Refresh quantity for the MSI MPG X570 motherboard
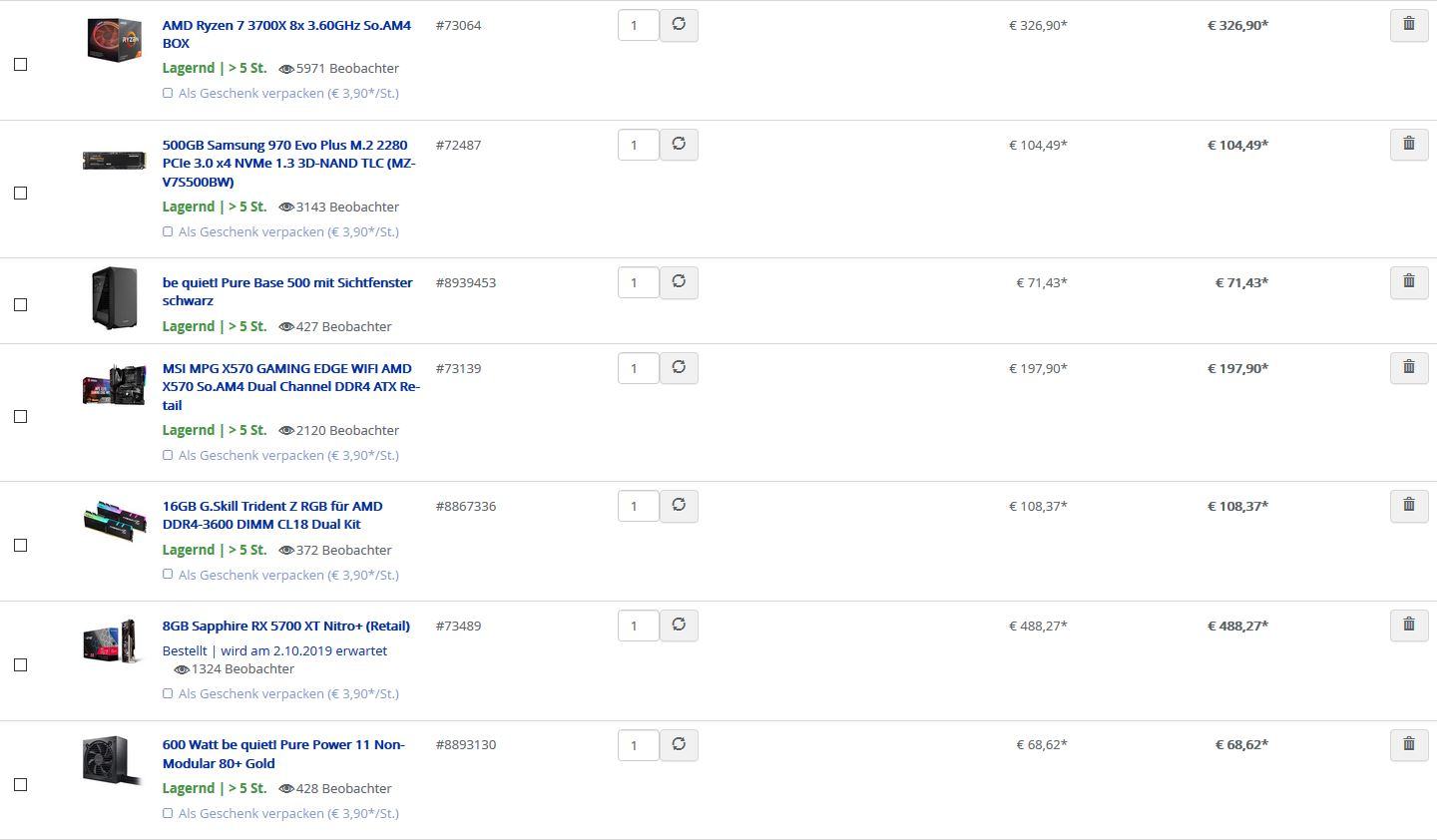The height and width of the screenshot is (840, 1448). (x=679, y=368)
